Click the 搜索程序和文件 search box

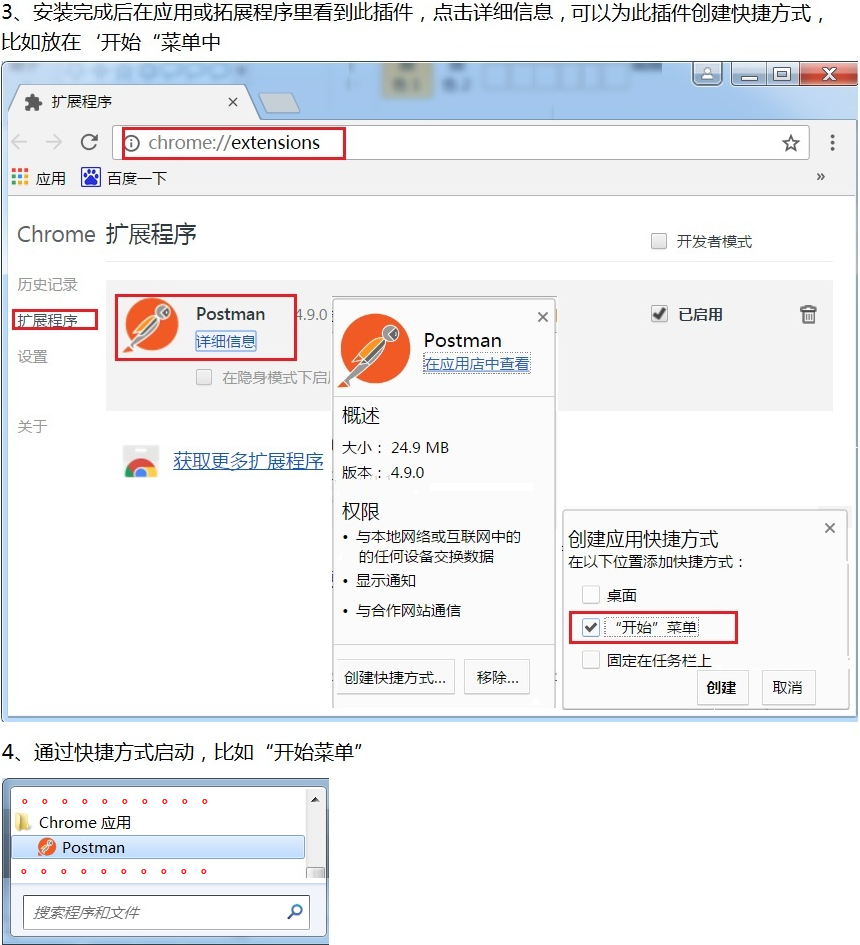pos(166,912)
